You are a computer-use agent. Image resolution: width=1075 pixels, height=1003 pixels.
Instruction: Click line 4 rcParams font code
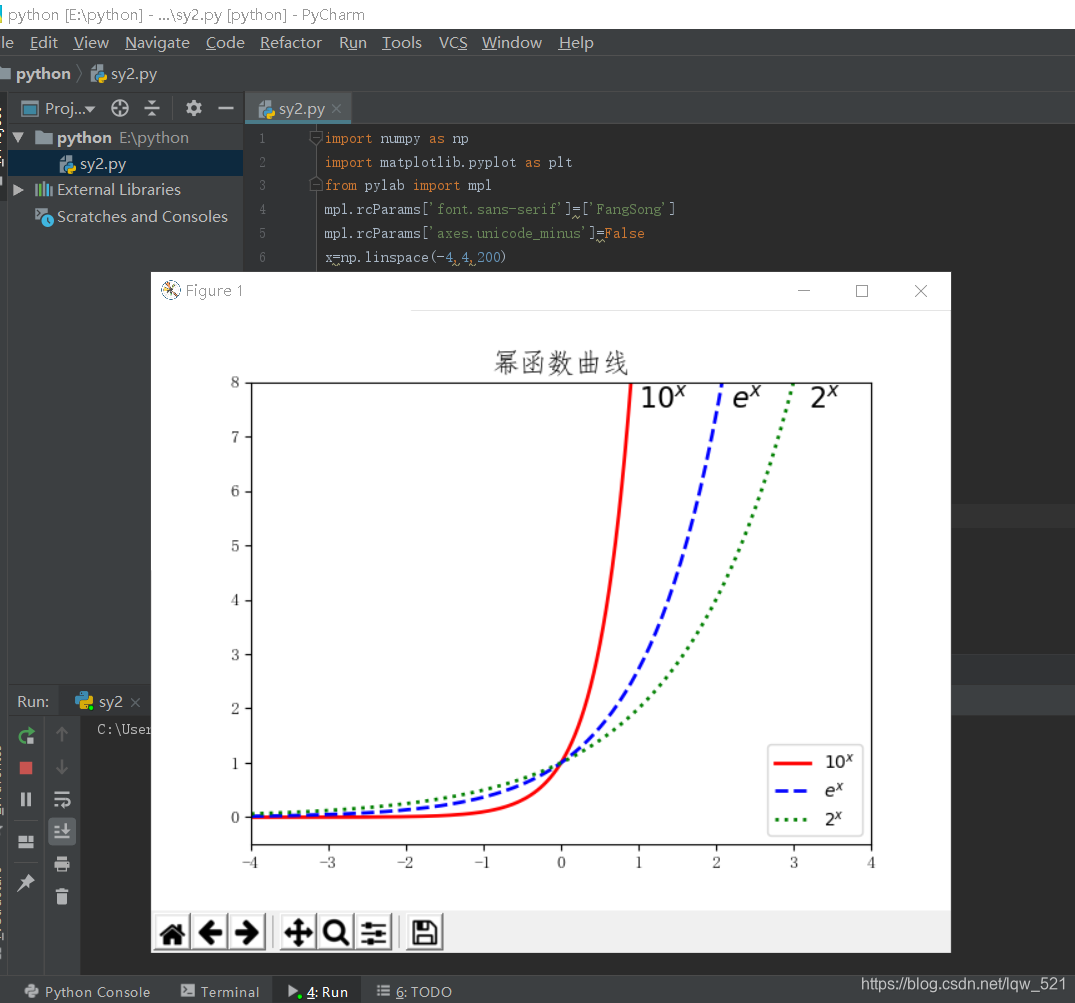(500, 209)
